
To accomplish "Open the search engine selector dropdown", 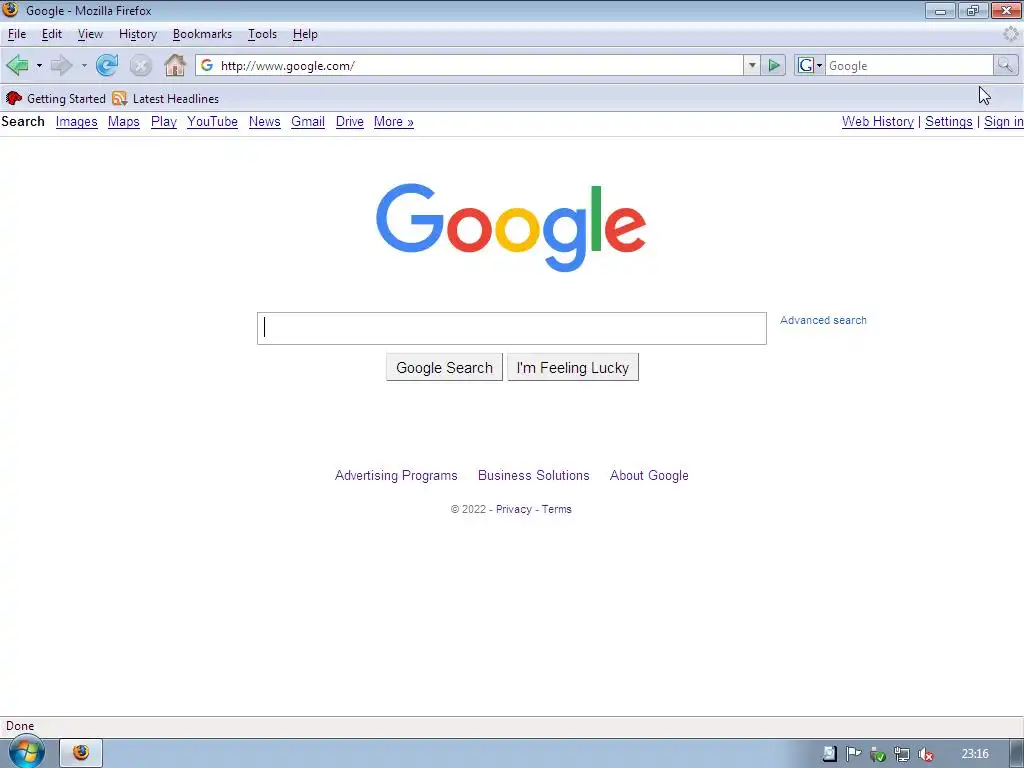I will pos(810,65).
